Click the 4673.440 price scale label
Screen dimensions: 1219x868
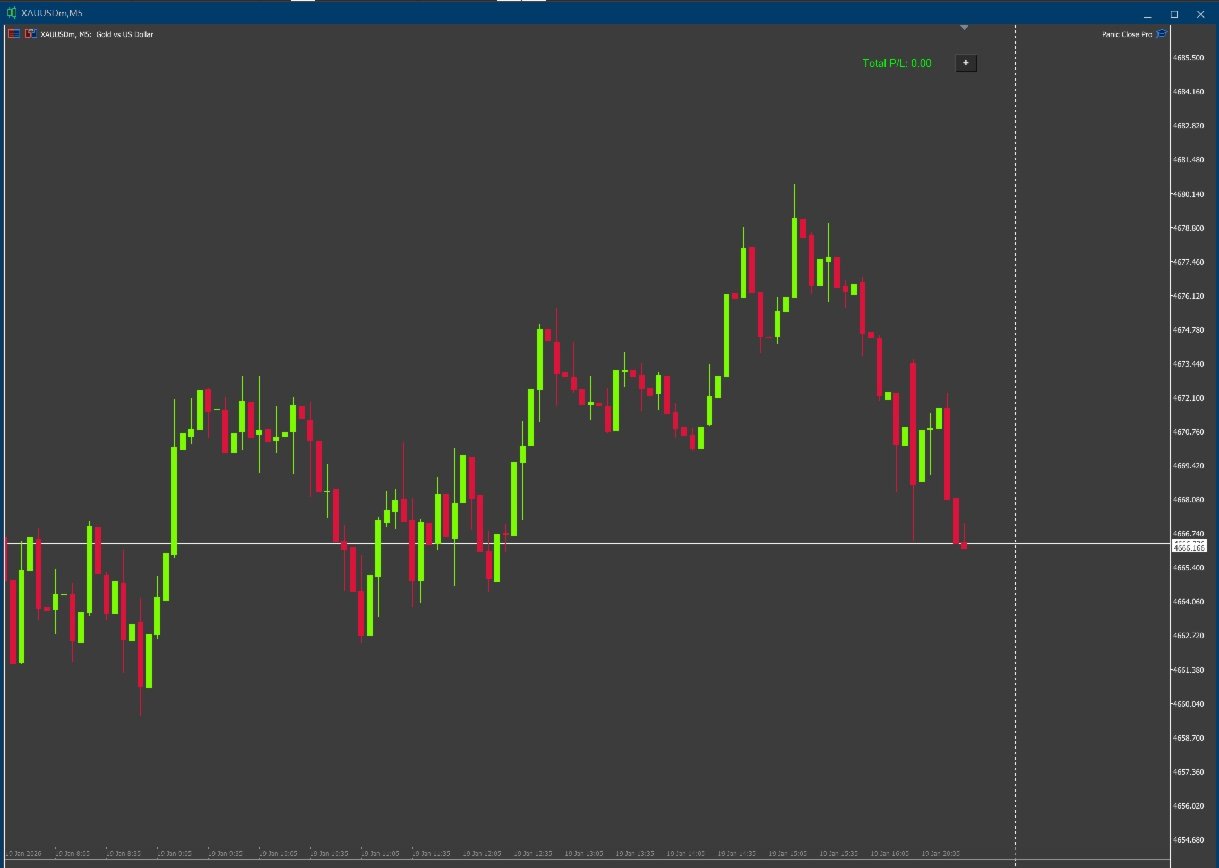1189,364
